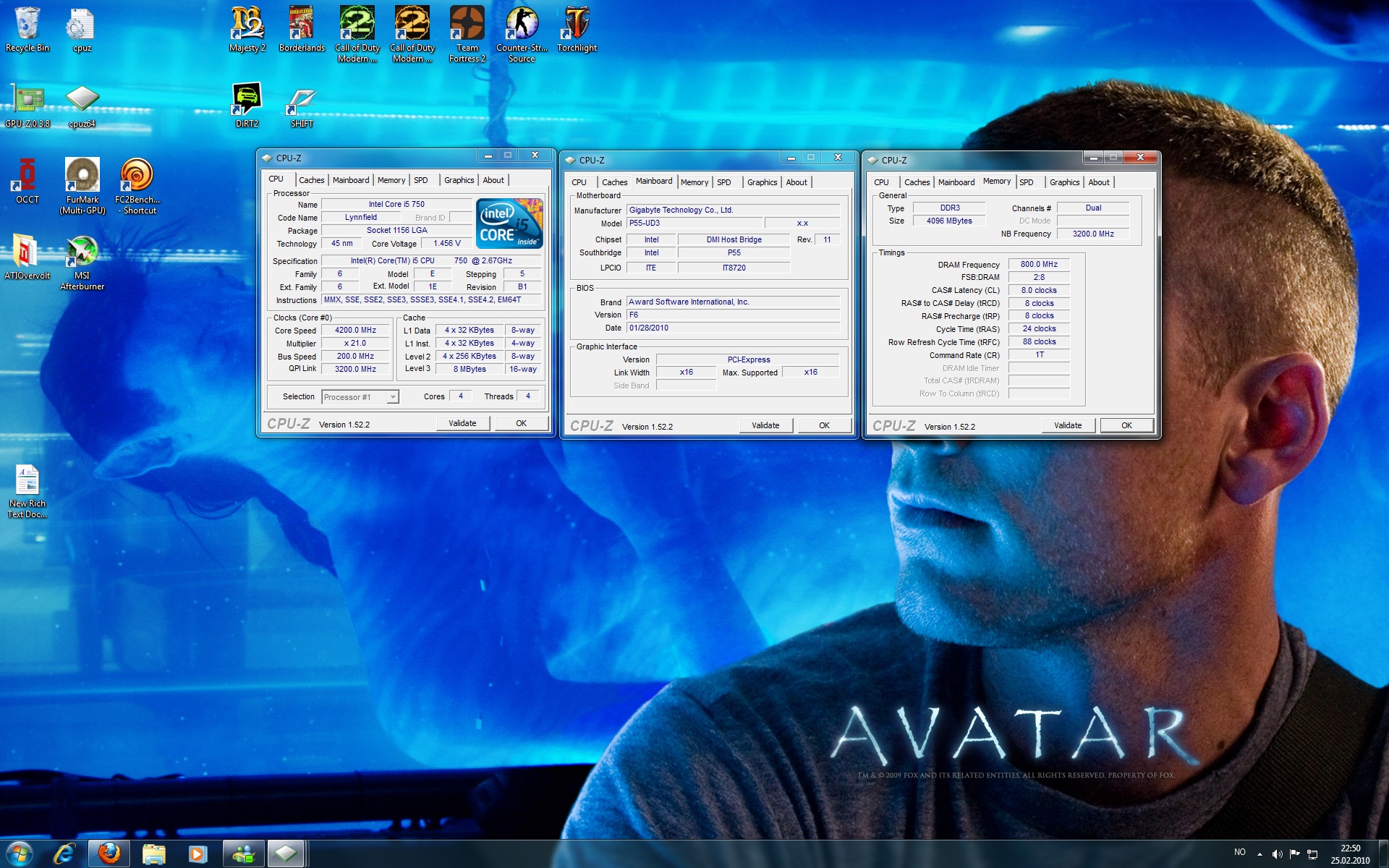Click Validate in the Mainboard CPU-Z window
This screenshot has width=1389, height=868.
[765, 425]
